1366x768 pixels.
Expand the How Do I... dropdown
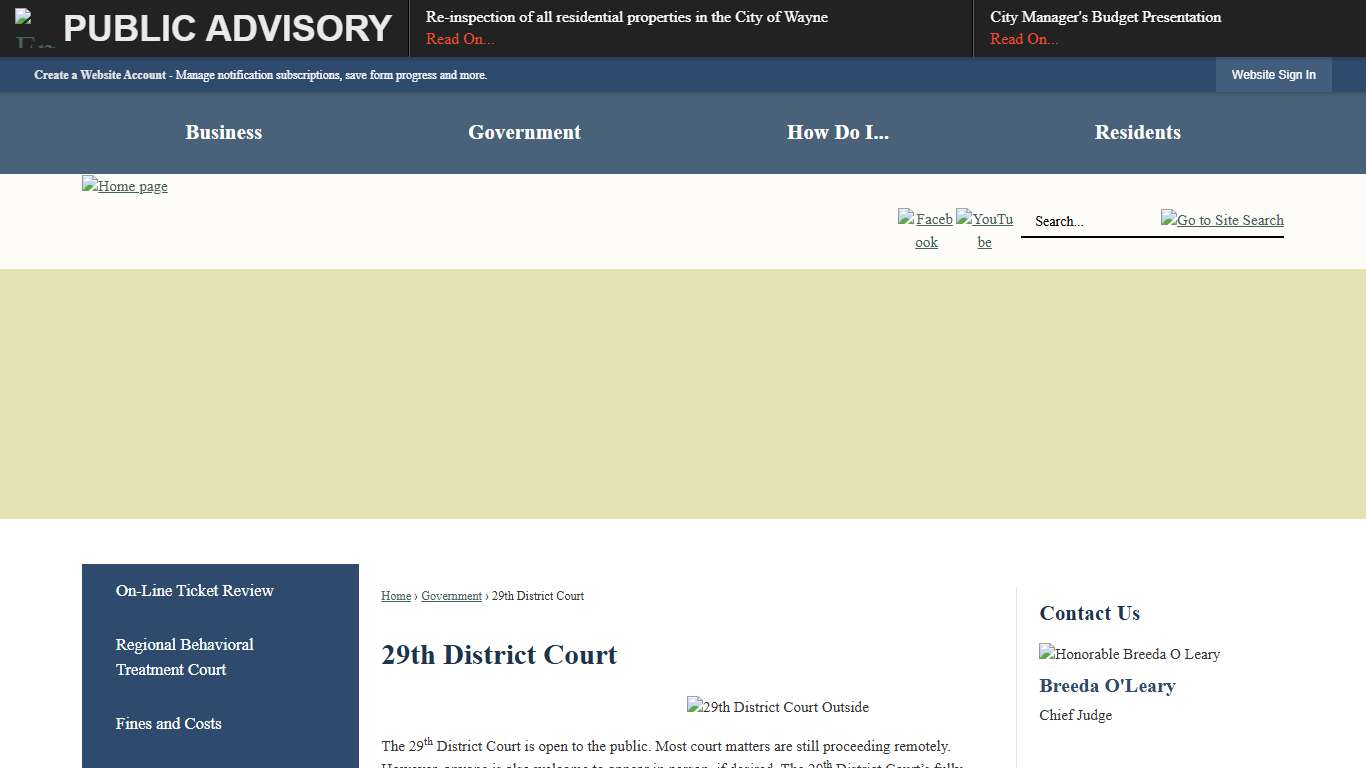pyautogui.click(x=838, y=132)
